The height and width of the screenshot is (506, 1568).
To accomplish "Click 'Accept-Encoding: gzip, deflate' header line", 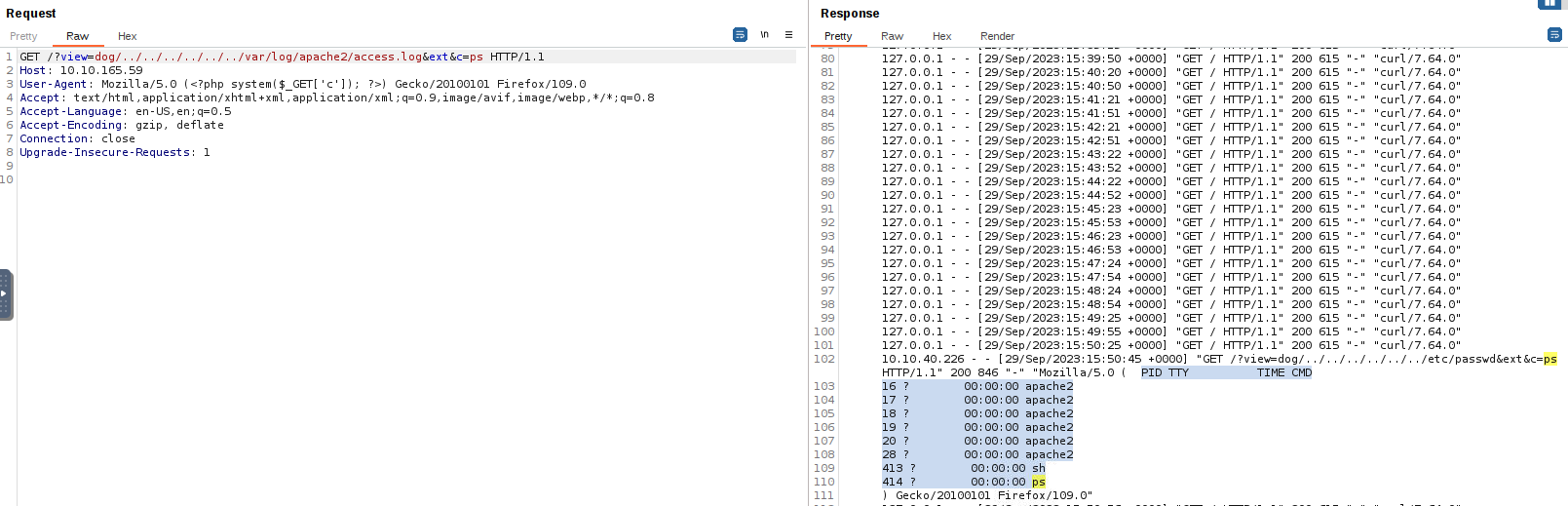I will coord(122,125).
